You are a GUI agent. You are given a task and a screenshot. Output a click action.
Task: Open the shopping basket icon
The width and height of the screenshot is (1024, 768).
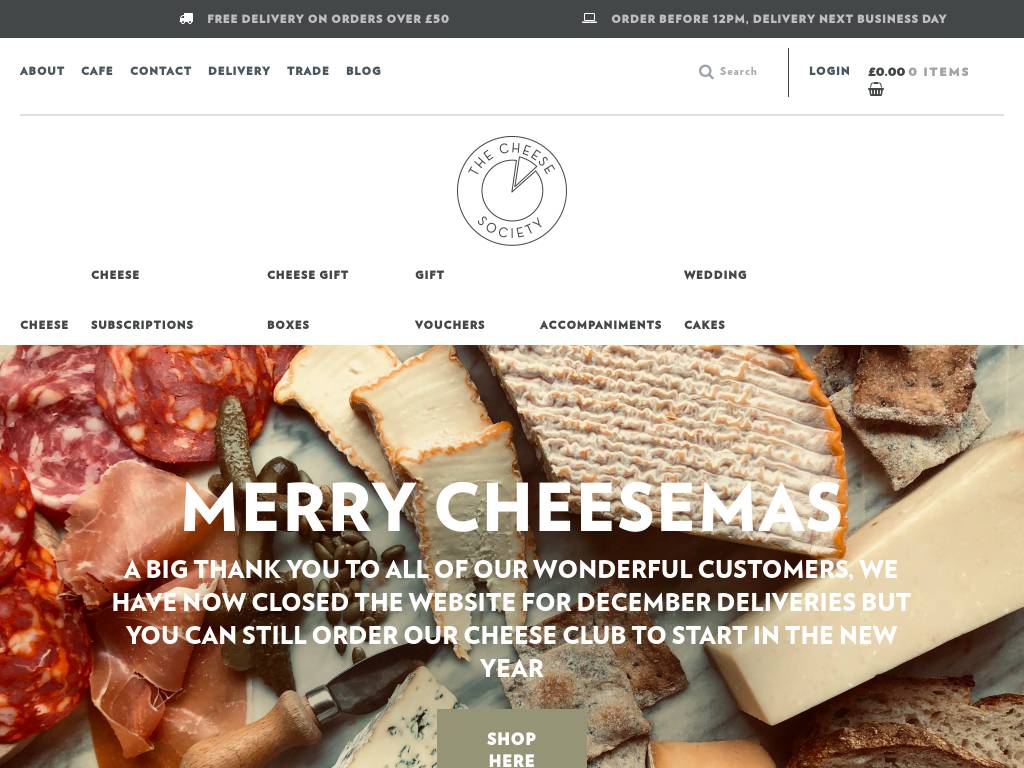(876, 89)
